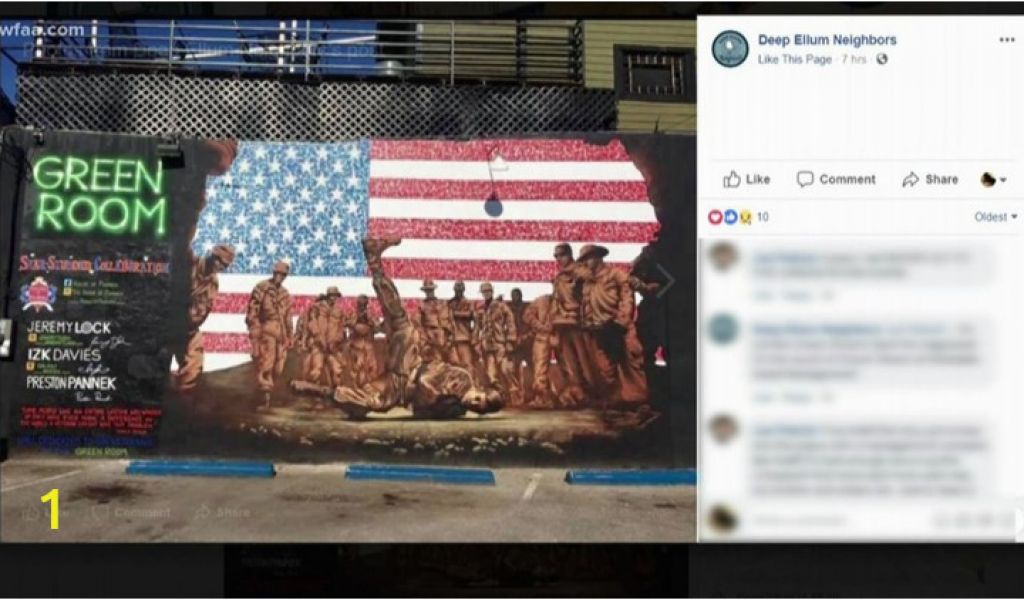This screenshot has width=1024, height=600.
Task: Click the third commenter's profile picture
Action: [724, 428]
